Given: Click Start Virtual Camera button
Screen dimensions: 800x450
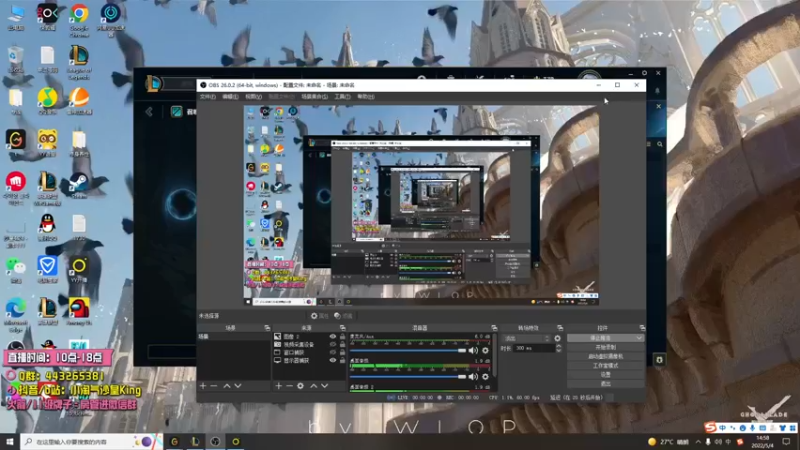Looking at the screenshot, I should (x=606, y=357).
